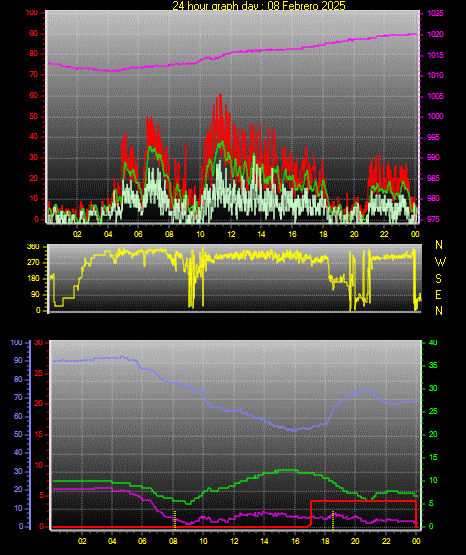Screen dimensions: 466x555
Task: Click the green temperature 40 axis label
Action: [433, 343]
